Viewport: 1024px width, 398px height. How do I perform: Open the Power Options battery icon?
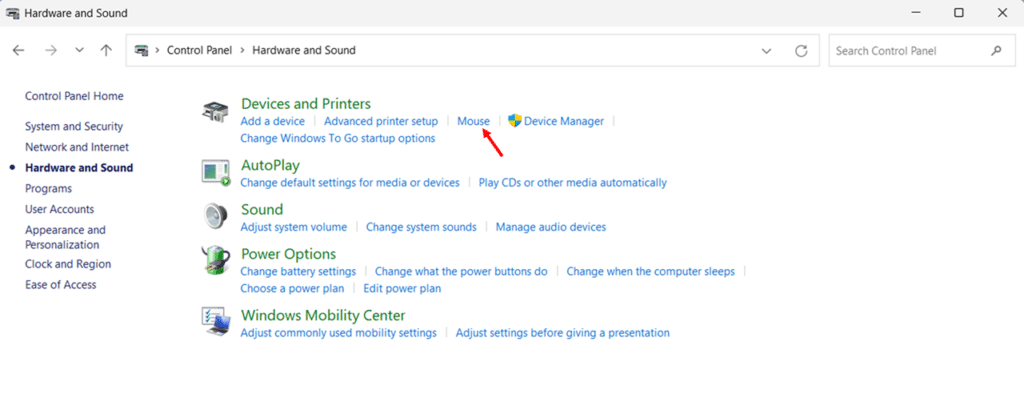(216, 259)
